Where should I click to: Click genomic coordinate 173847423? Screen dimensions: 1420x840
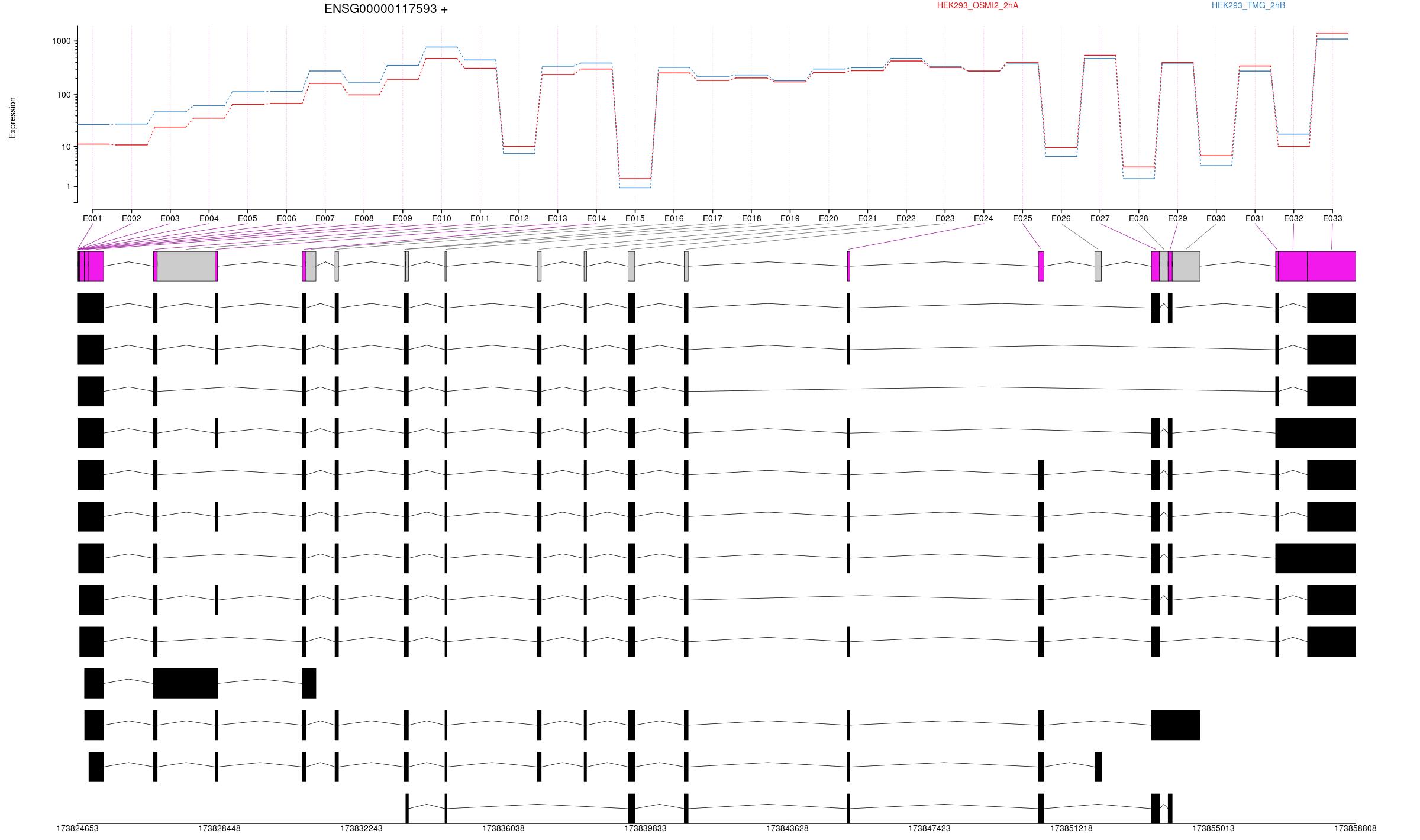[x=930, y=829]
